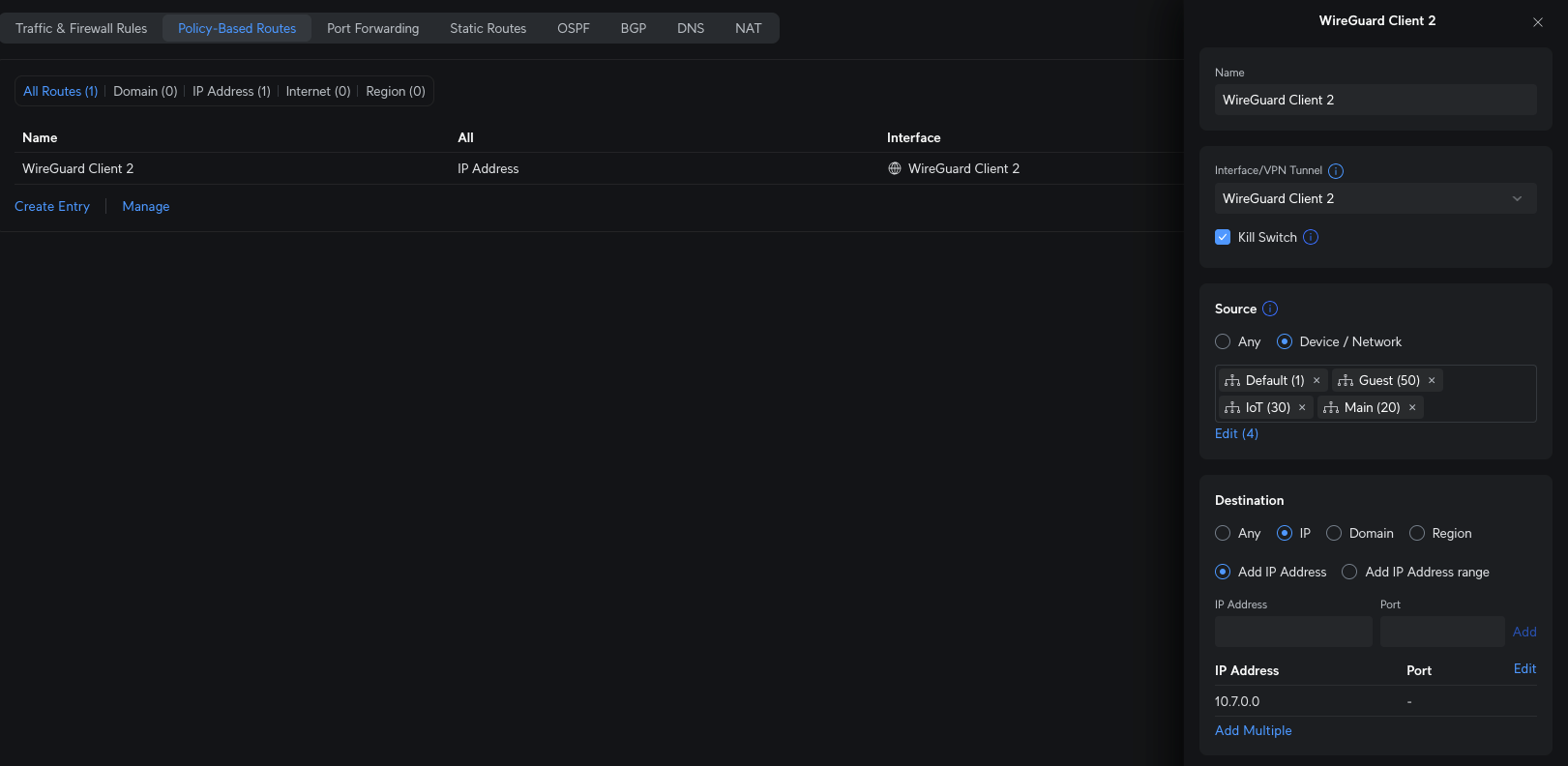Remove the Default (1) network tag
The width and height of the screenshot is (1568, 766).
click(x=1317, y=380)
